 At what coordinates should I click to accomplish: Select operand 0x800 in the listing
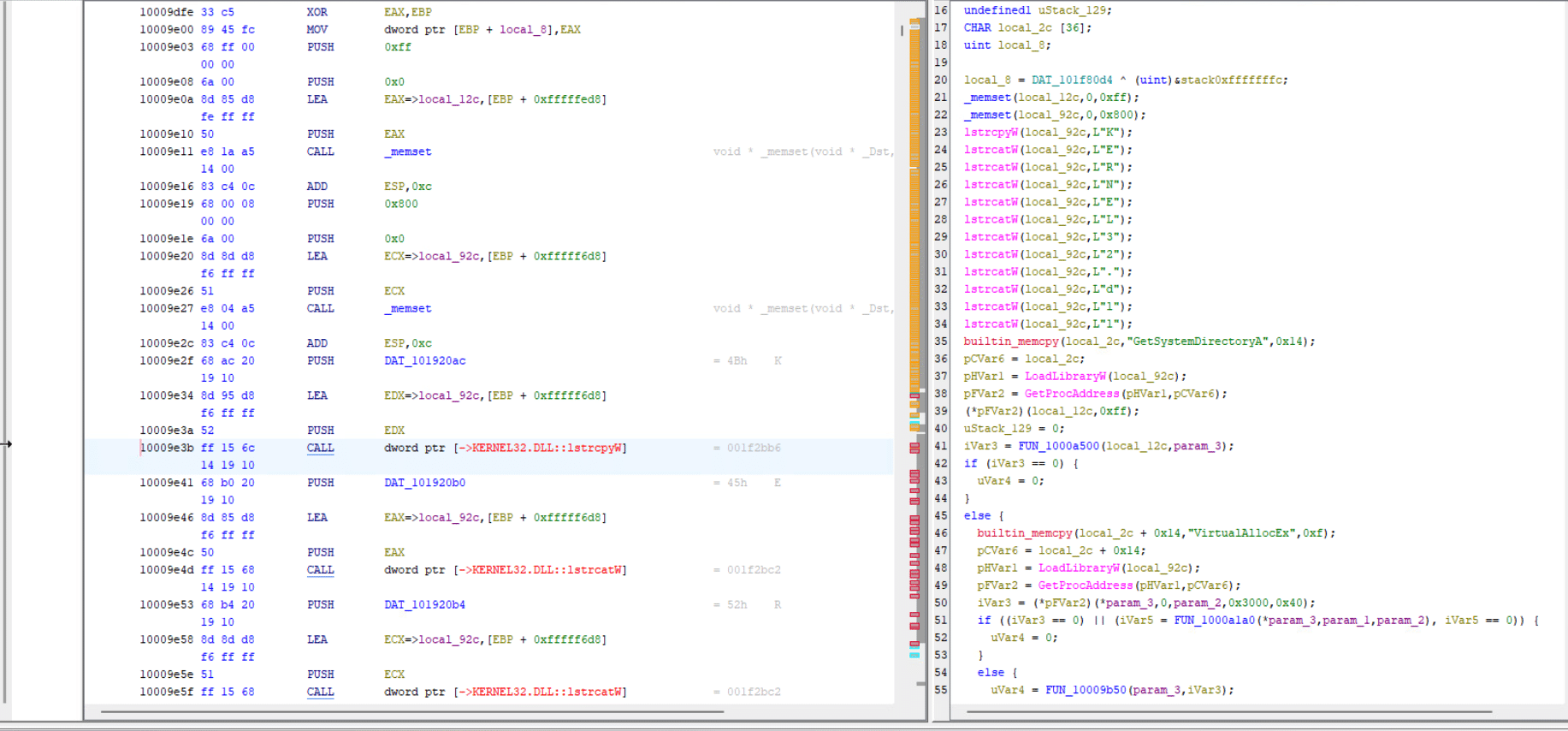pos(401,204)
